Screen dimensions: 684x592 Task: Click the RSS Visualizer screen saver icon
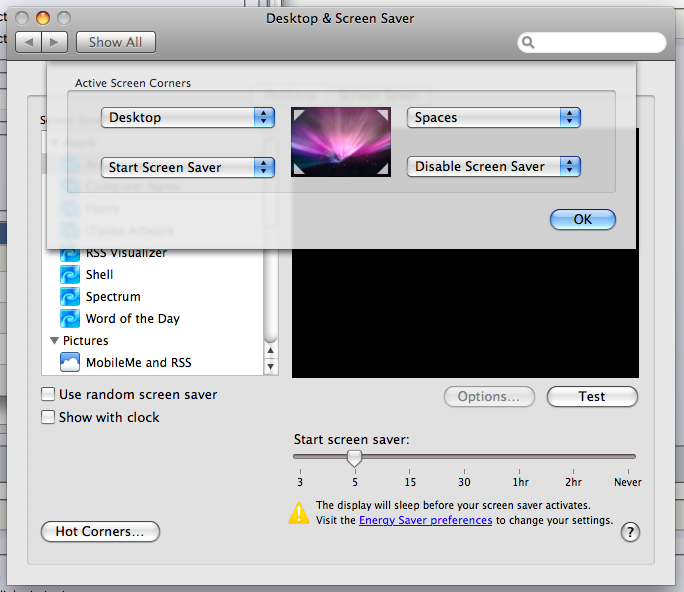coord(70,254)
